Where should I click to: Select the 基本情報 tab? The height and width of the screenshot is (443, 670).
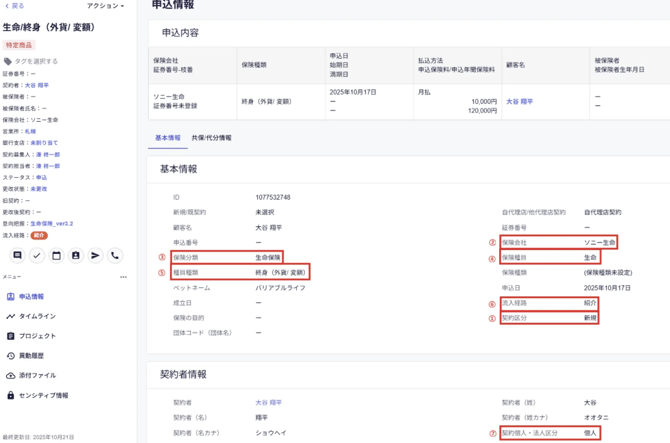(168, 138)
